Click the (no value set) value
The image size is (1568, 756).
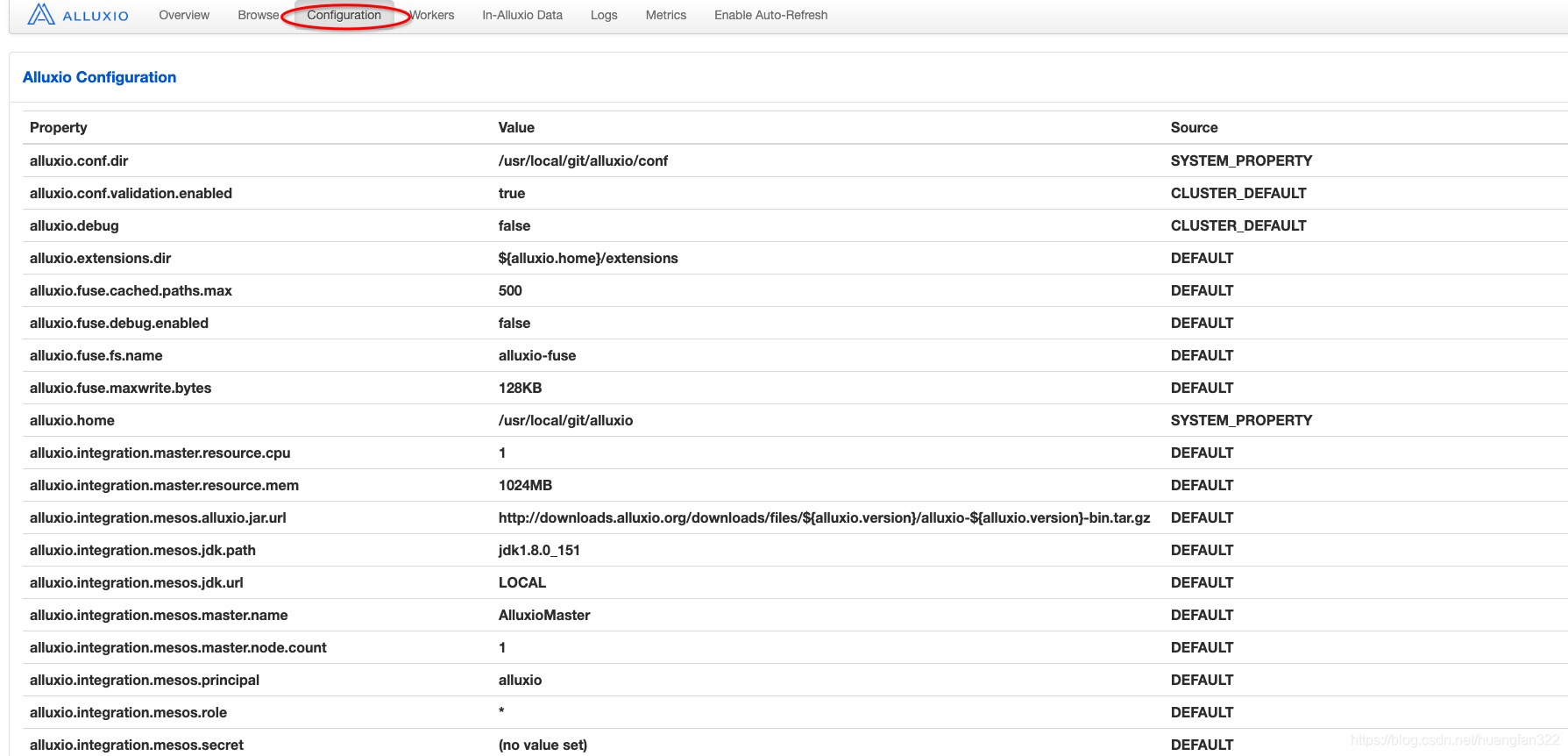[x=543, y=745]
